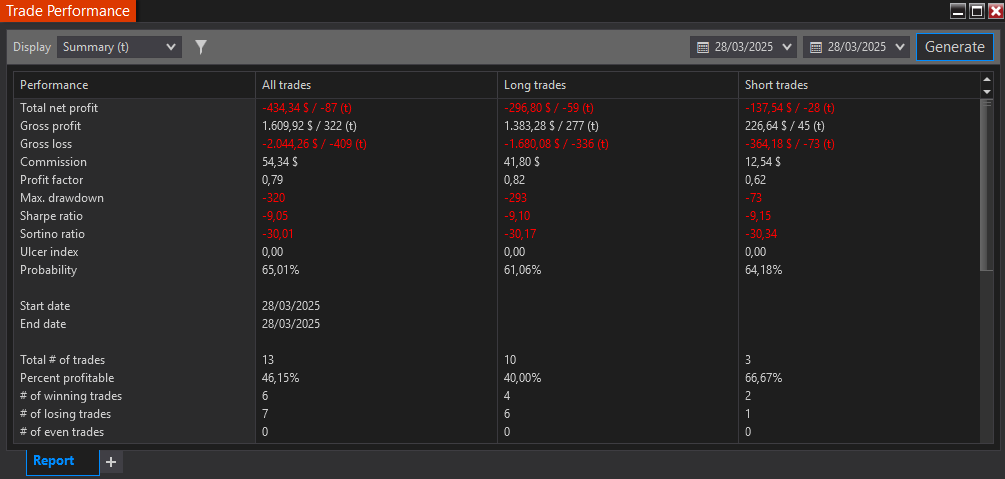This screenshot has height=479, width=1005.
Task: Open the end date calendar picker icon
Action: click(x=816, y=47)
